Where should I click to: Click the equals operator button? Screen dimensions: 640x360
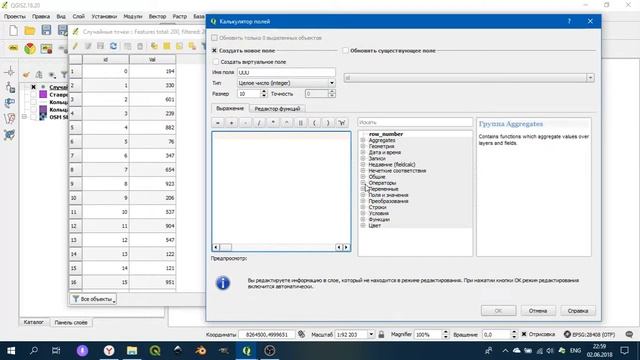click(x=218, y=122)
